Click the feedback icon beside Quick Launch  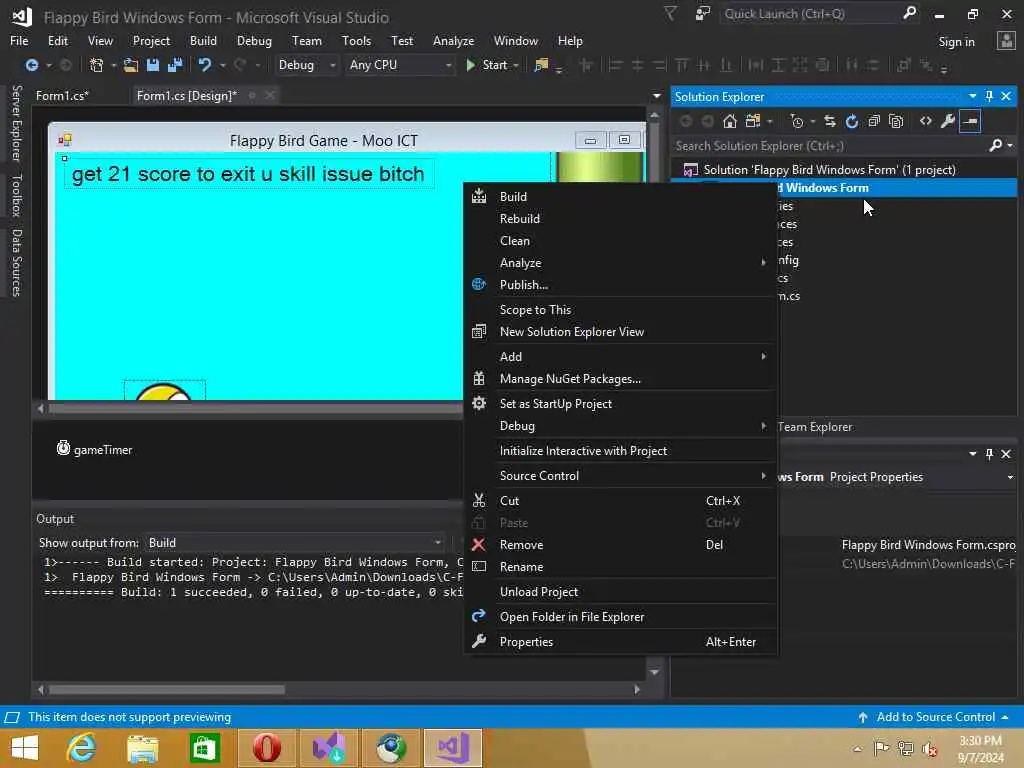pos(702,13)
